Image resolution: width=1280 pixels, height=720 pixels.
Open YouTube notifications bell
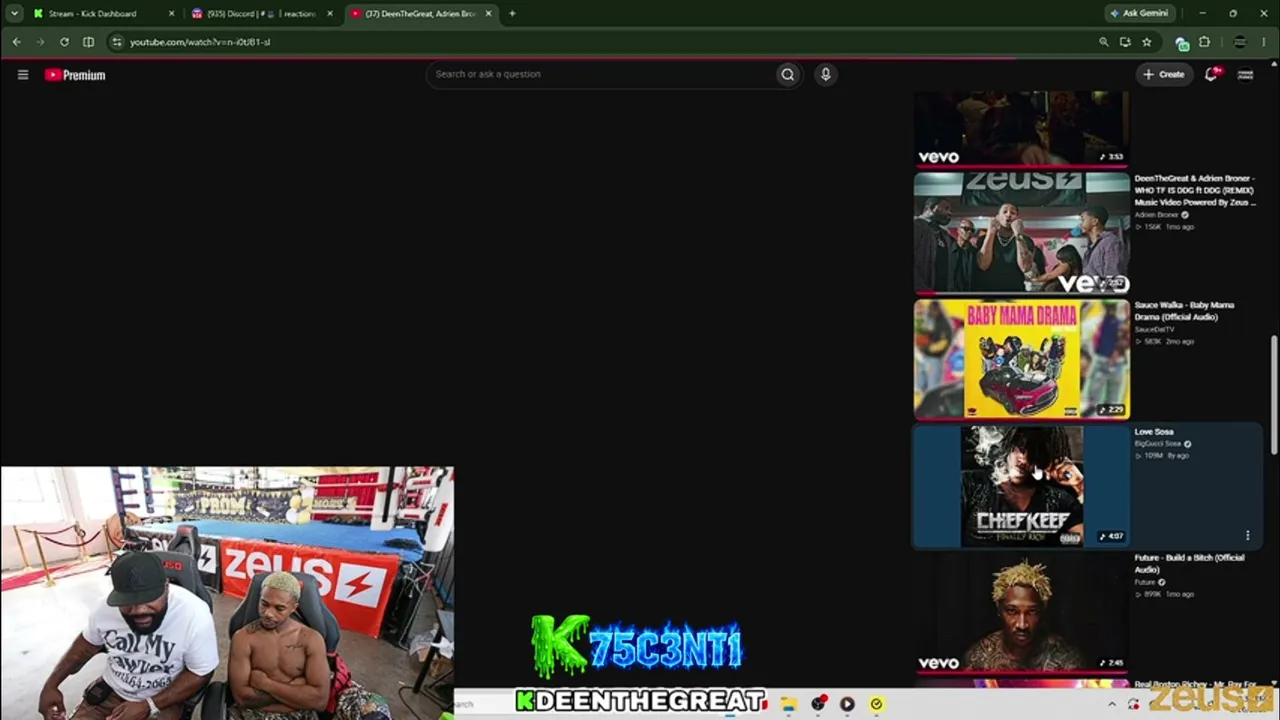tap(1211, 74)
